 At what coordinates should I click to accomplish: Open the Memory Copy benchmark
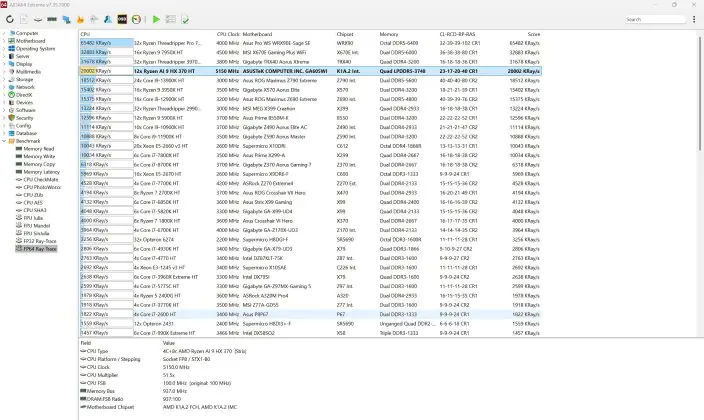pyautogui.click(x=39, y=164)
